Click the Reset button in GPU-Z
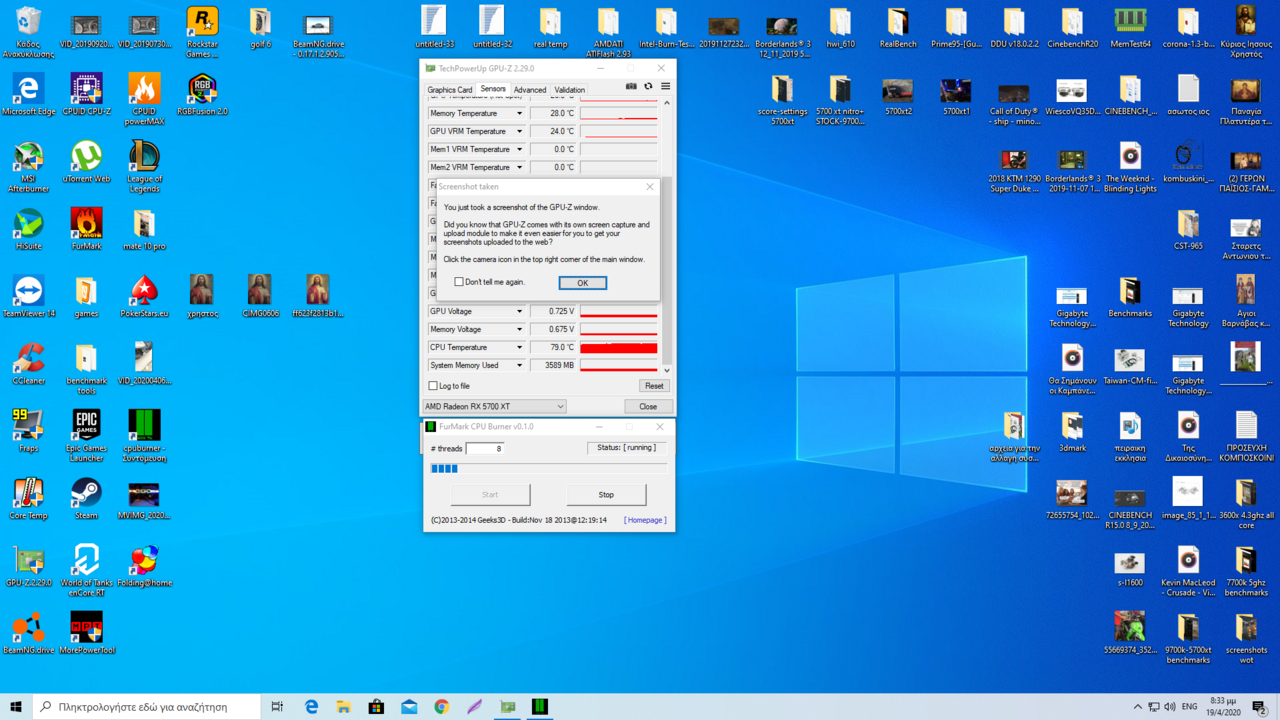Viewport: 1280px width, 720px height. coord(654,386)
